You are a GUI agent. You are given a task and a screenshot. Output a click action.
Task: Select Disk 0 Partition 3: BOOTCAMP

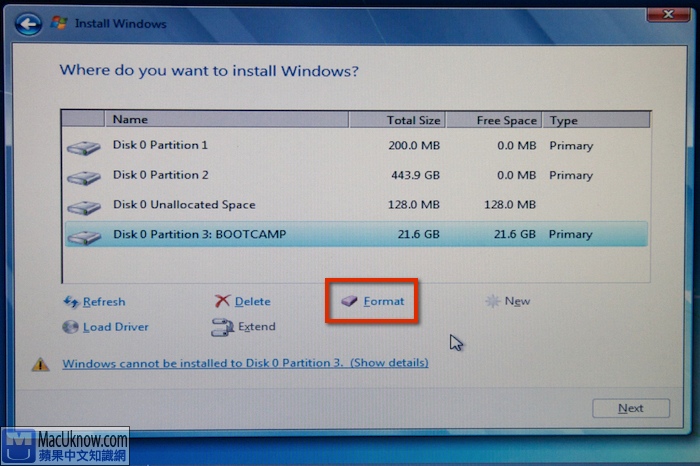pos(300,235)
